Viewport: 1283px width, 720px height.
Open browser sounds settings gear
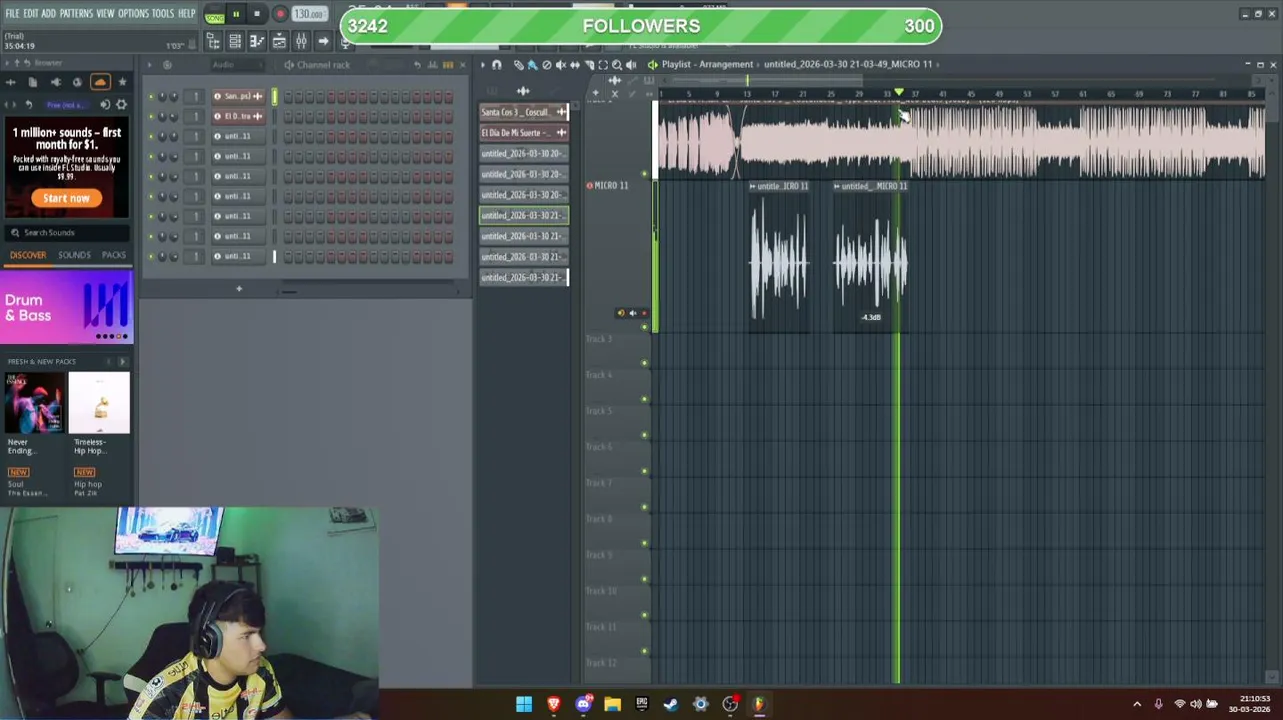tap(121, 104)
